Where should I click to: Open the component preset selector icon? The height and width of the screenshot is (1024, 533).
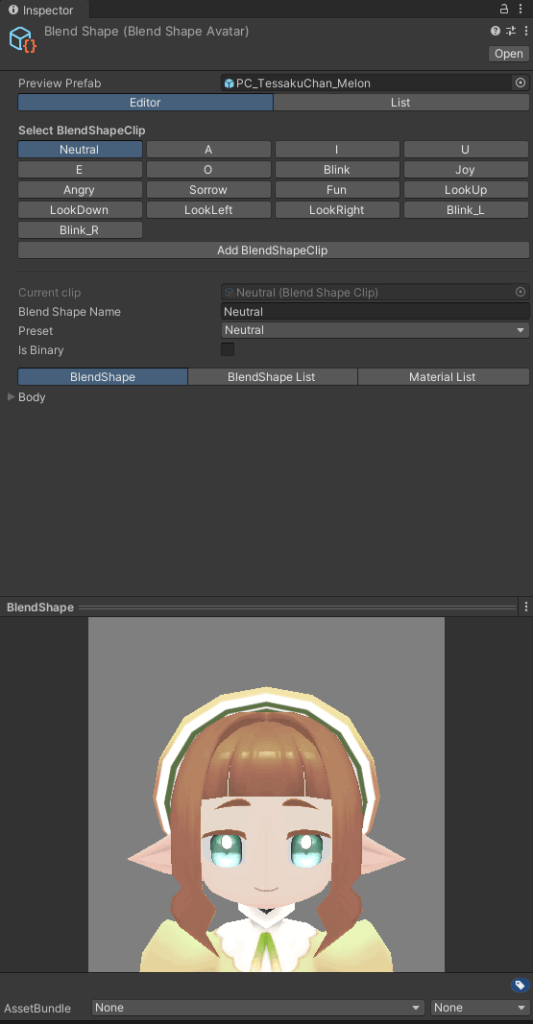[511, 31]
